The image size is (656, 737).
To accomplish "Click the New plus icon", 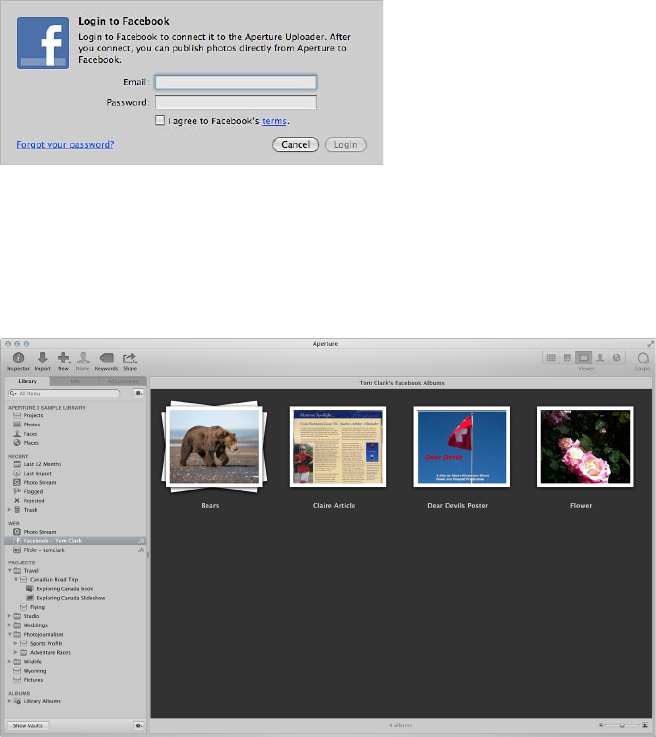I will pos(63,358).
